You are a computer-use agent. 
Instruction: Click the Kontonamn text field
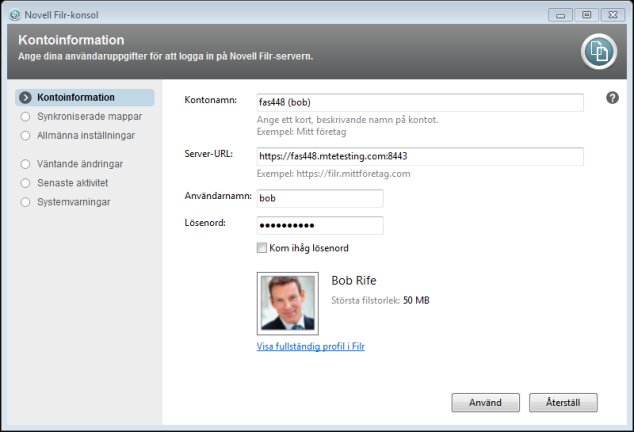(418, 103)
